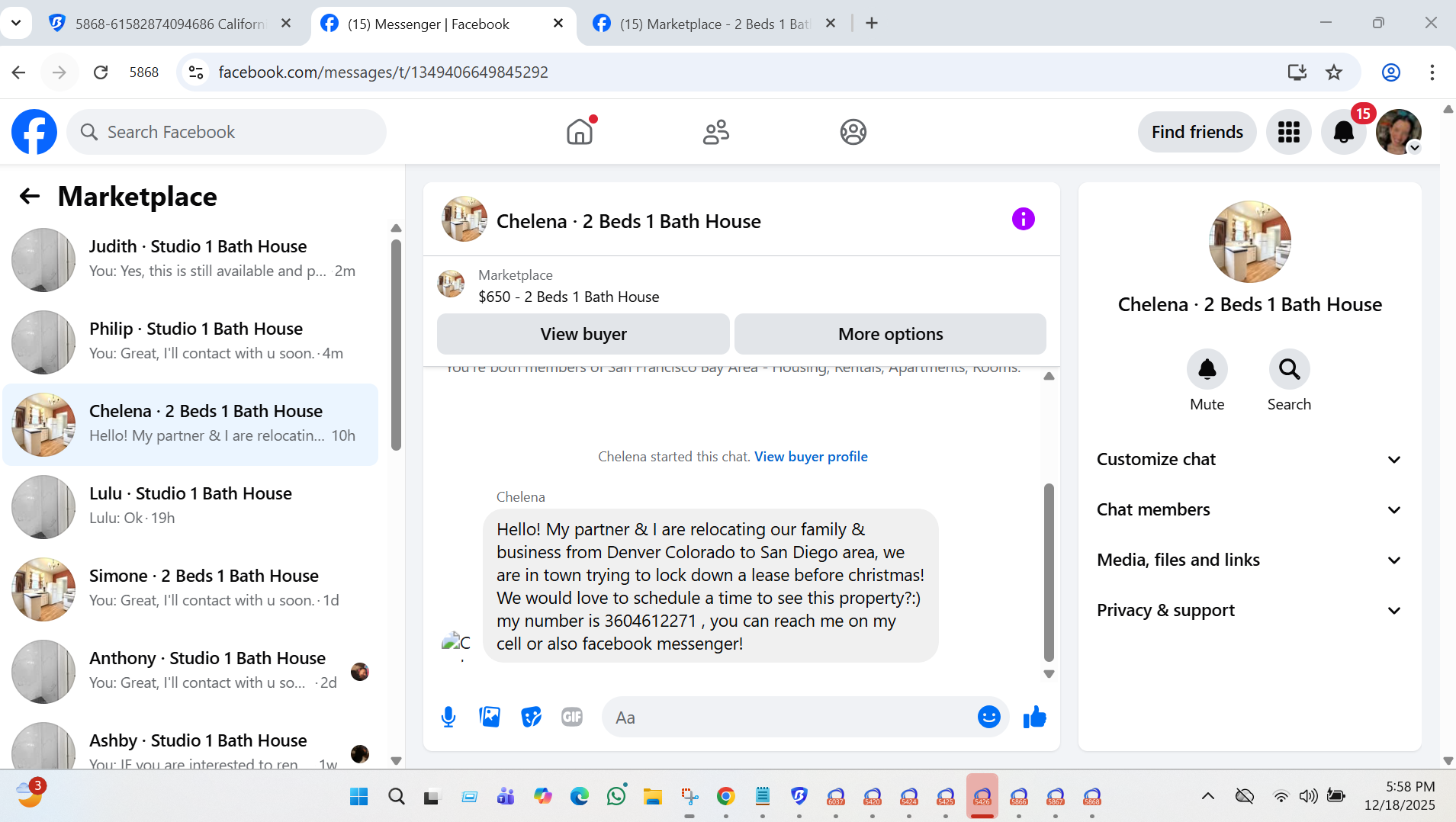The height and width of the screenshot is (822, 1456).
Task: Attach a photo using the image icon
Action: (x=490, y=717)
